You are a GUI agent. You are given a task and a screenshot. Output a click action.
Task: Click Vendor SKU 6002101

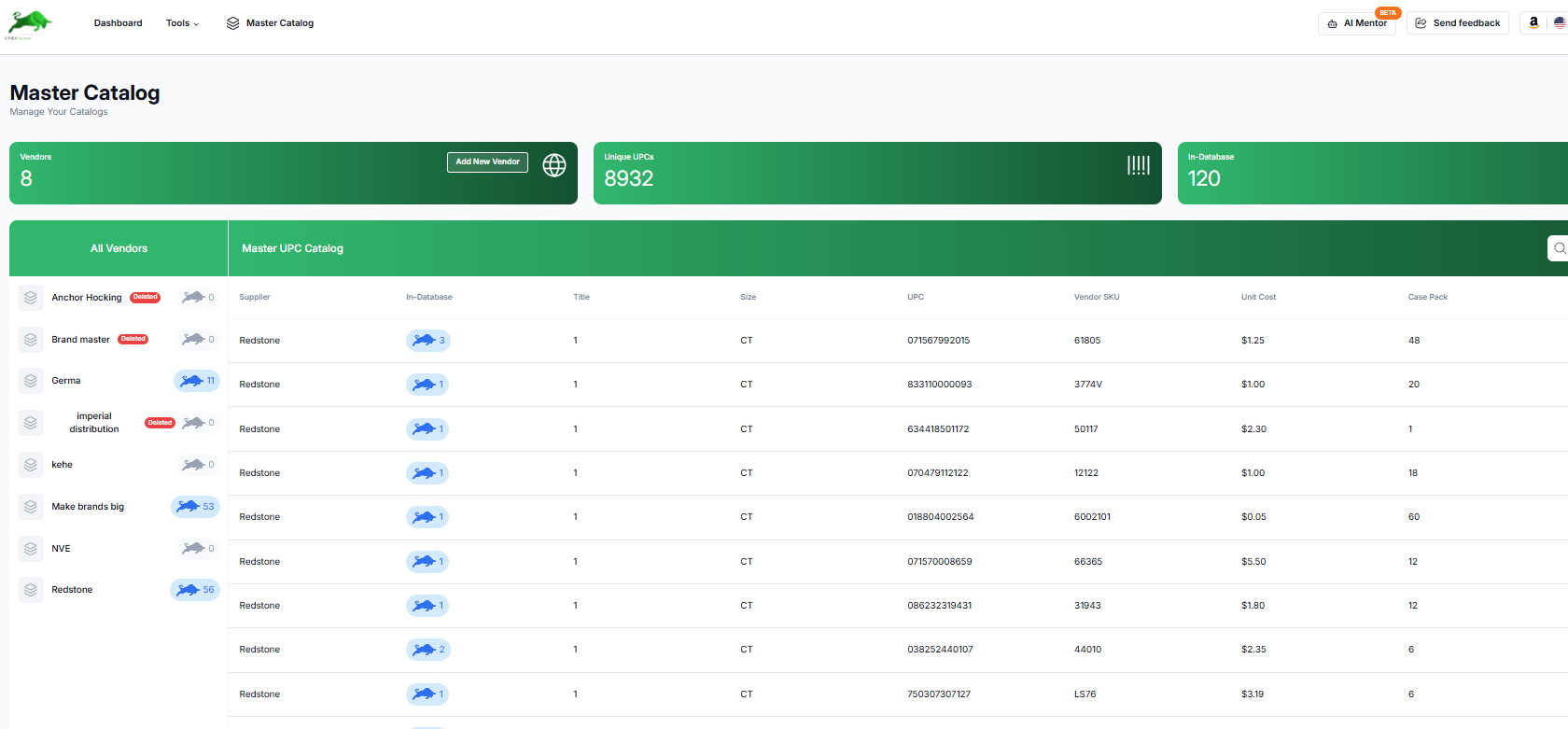click(x=1092, y=517)
